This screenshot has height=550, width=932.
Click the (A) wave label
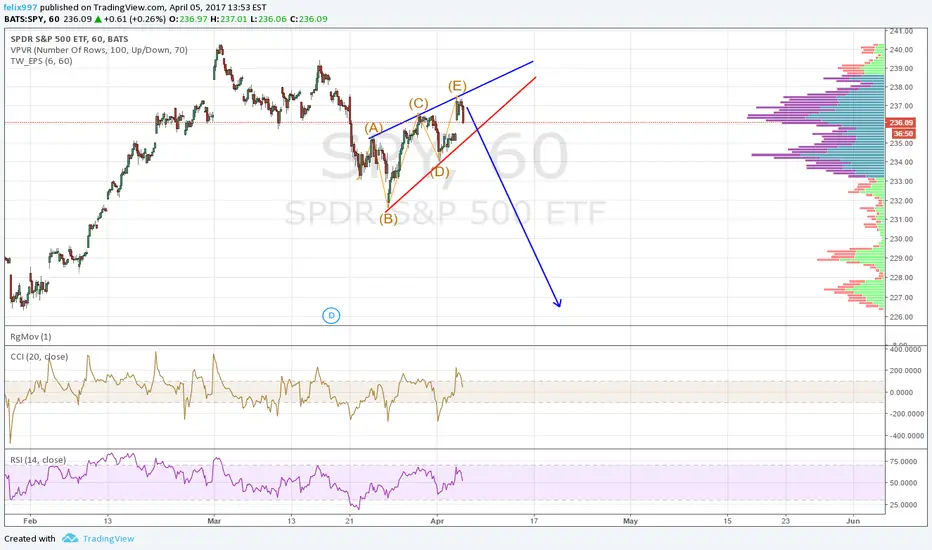click(374, 128)
